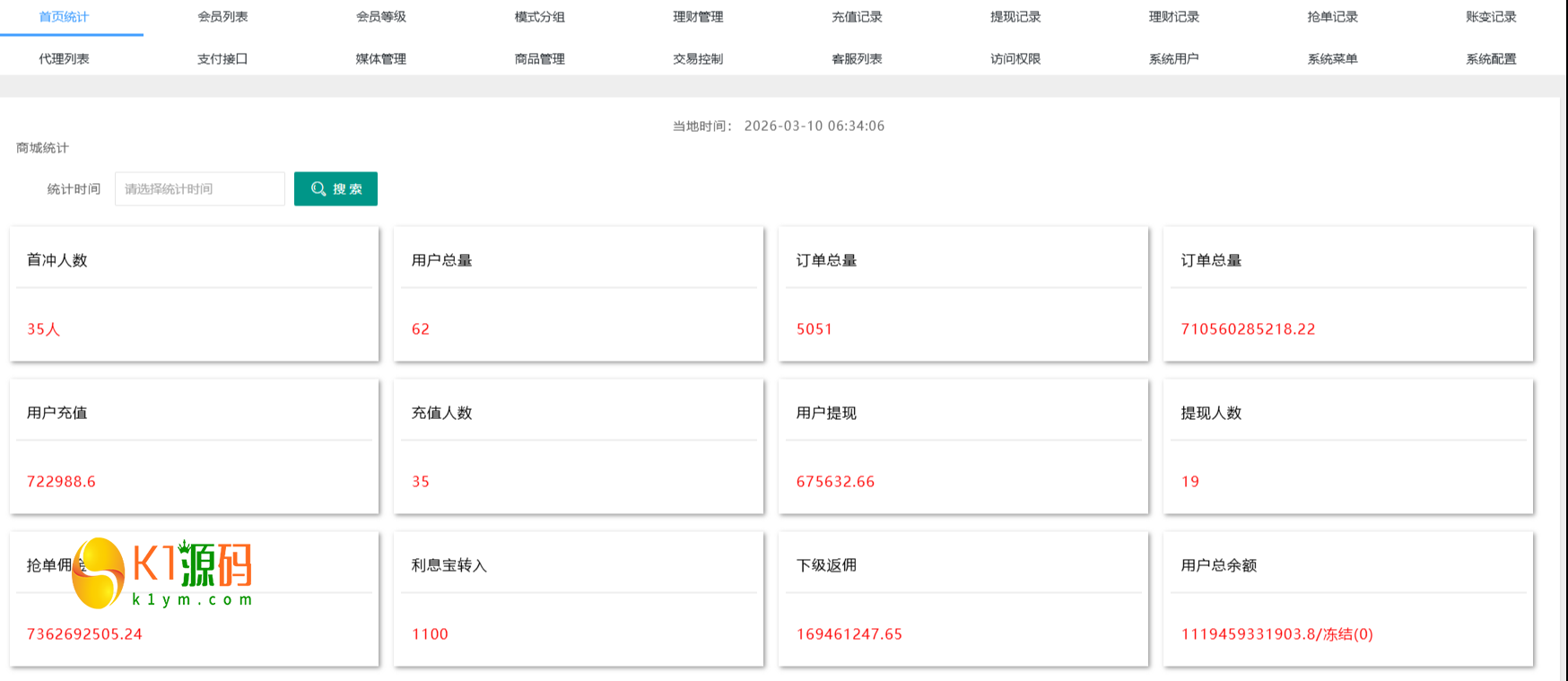Click the order count value 5051
The height and width of the screenshot is (681, 1568).
pos(814,329)
